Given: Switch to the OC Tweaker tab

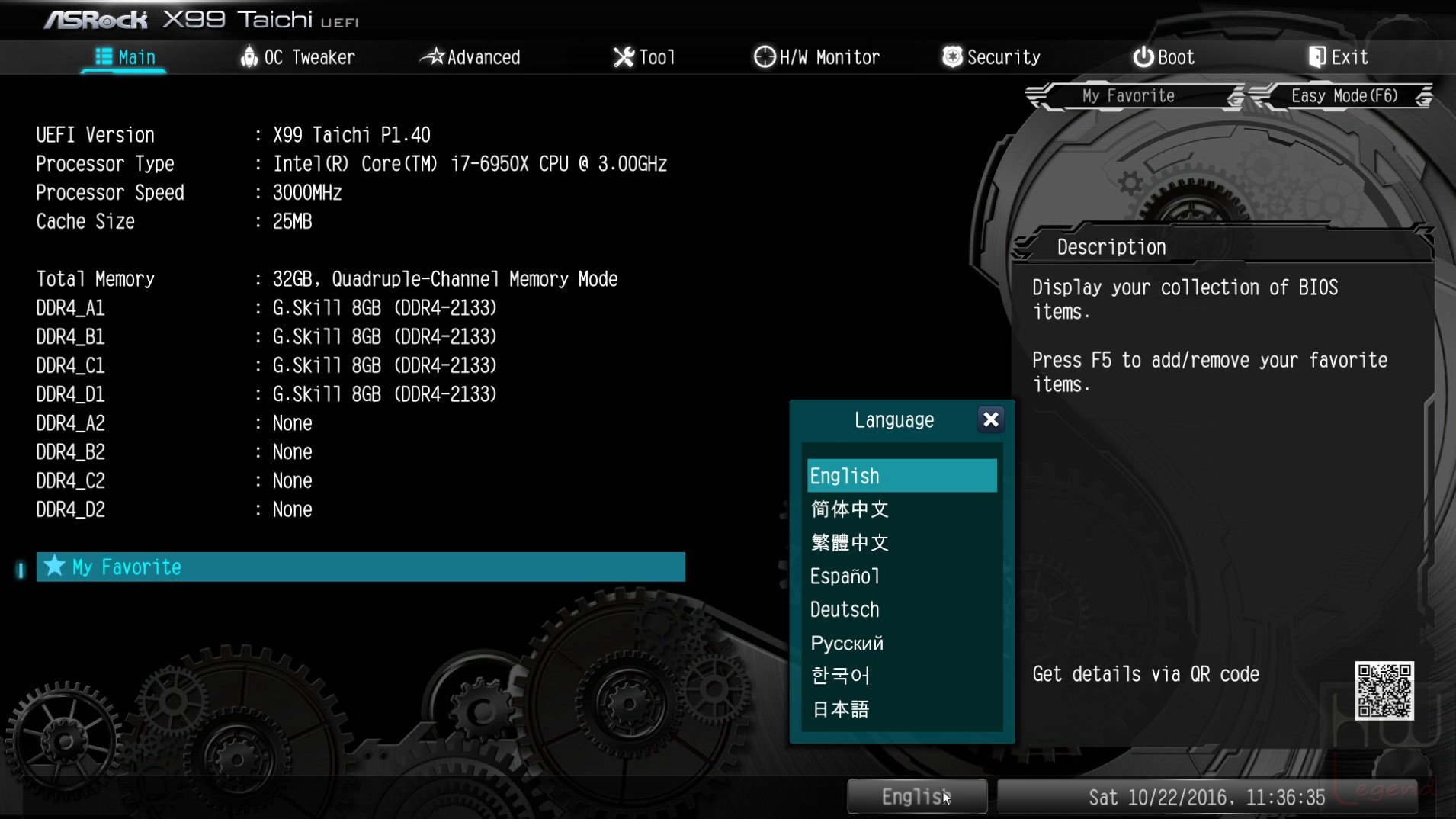Looking at the screenshot, I should click(298, 57).
